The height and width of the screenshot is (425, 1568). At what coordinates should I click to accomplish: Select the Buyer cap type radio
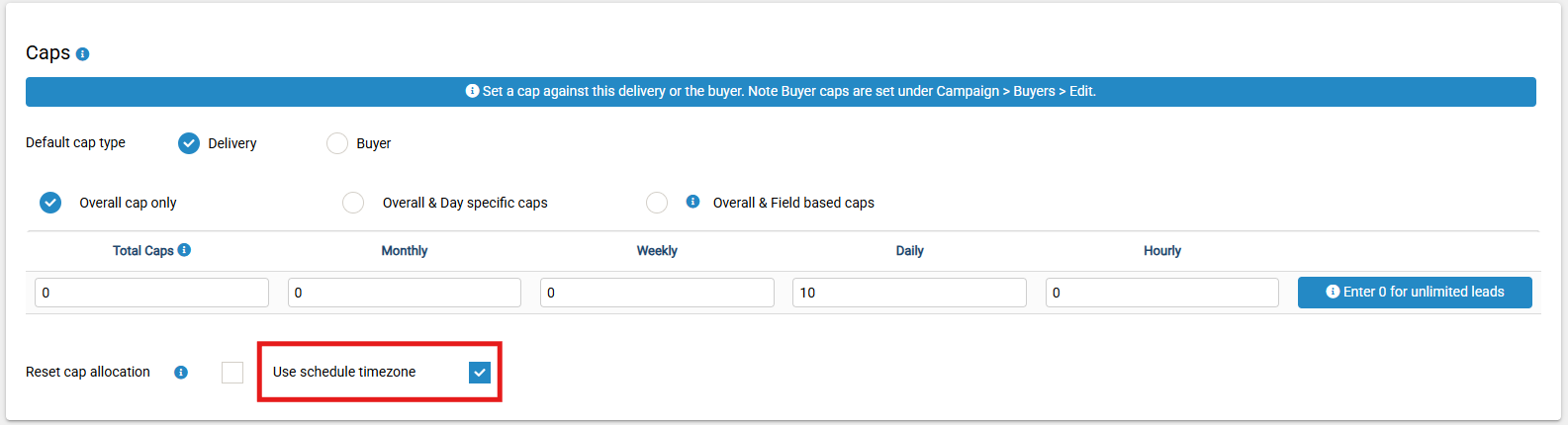[x=337, y=143]
